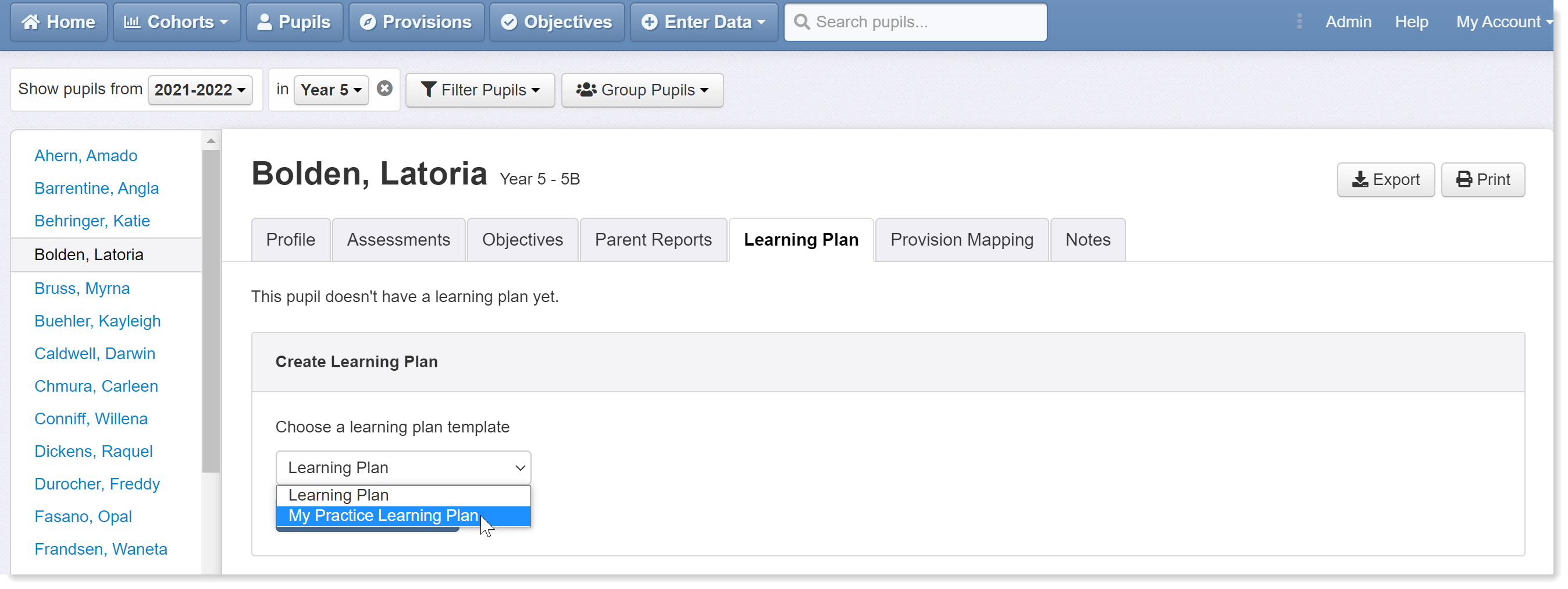Click the vertical dots menu icon
This screenshot has height=589, width=1568.
[1299, 22]
